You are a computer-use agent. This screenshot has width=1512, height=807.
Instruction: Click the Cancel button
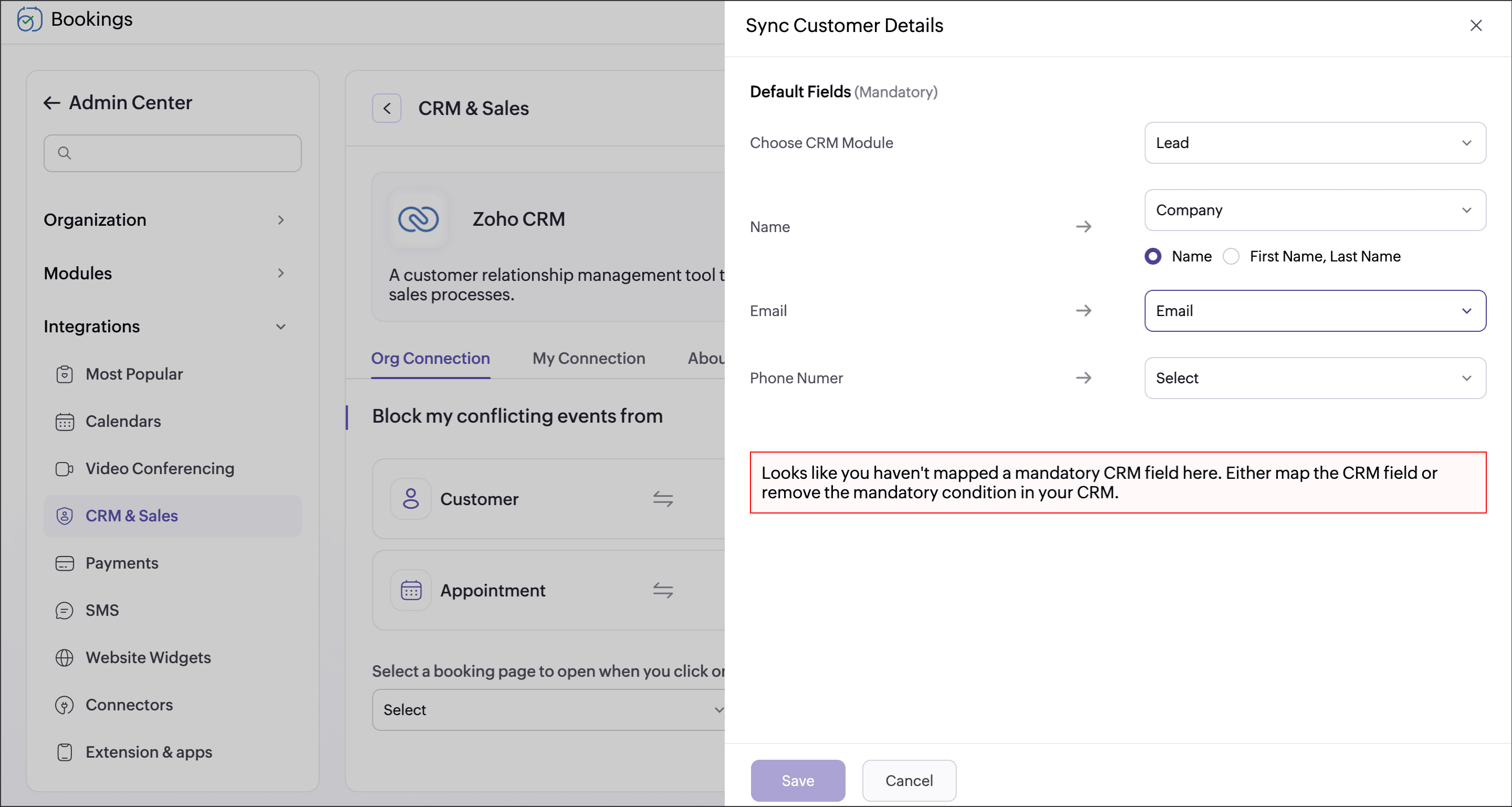pyautogui.click(x=909, y=781)
